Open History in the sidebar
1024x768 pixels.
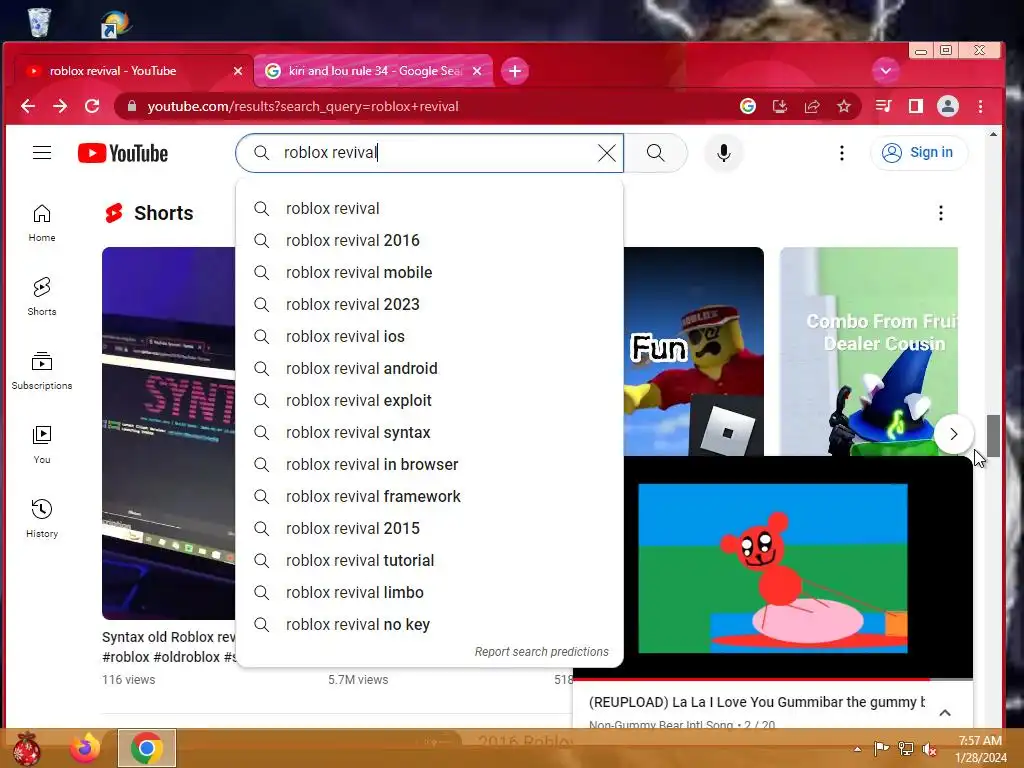click(42, 519)
